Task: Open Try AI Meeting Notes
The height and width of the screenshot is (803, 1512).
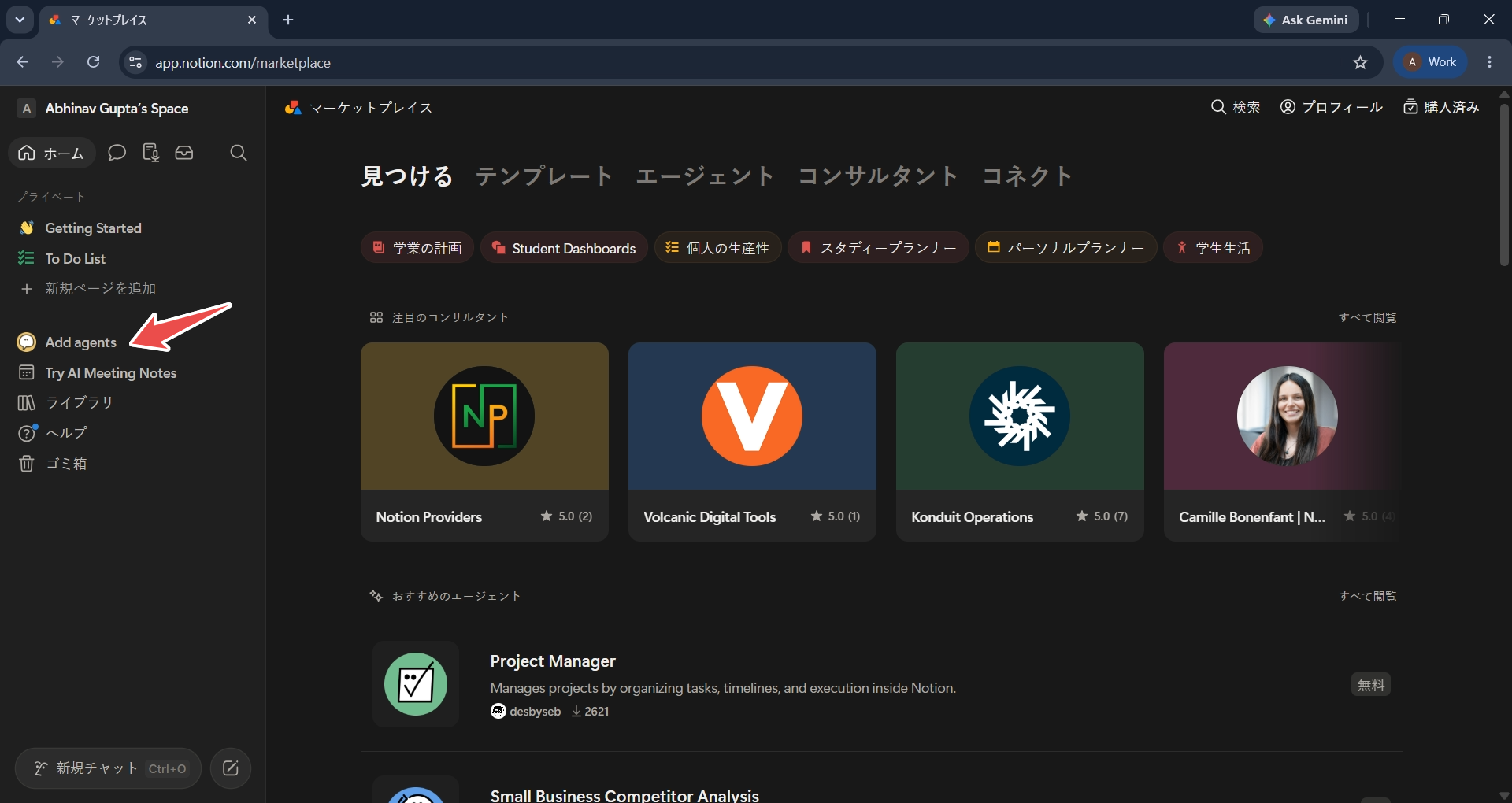Action: [x=132, y=372]
